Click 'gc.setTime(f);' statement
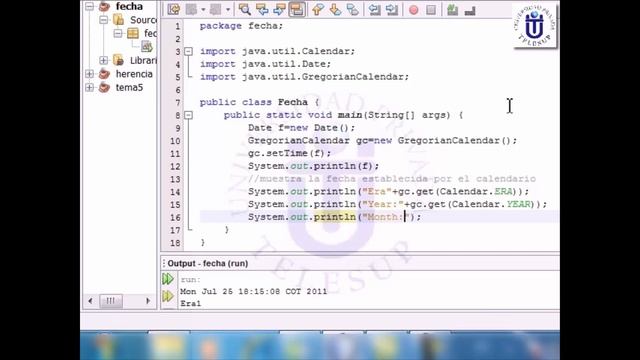The width and height of the screenshot is (640, 360). click(289, 153)
